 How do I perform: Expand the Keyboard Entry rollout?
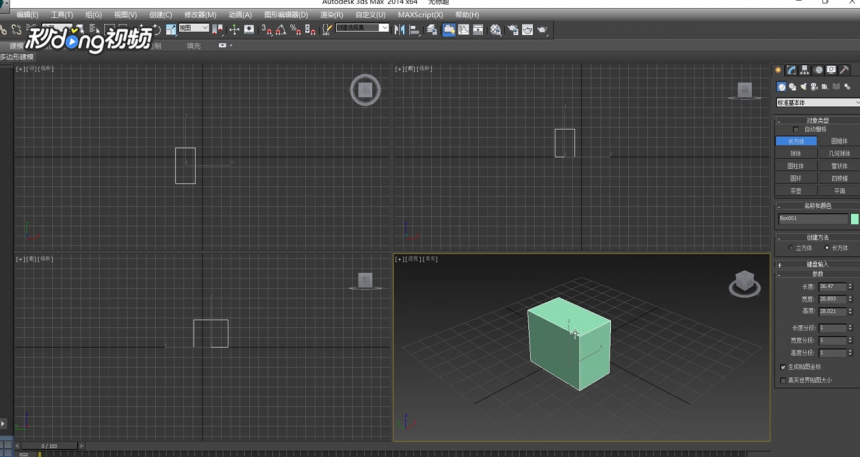(818, 264)
